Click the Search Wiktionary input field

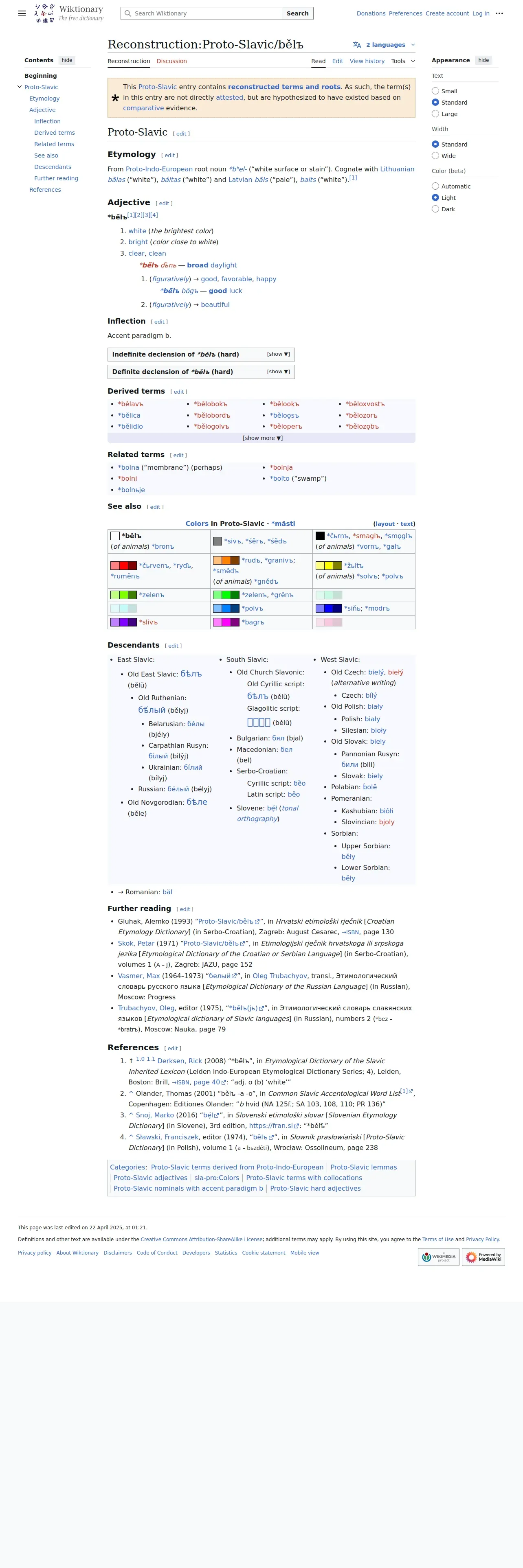[x=202, y=13]
